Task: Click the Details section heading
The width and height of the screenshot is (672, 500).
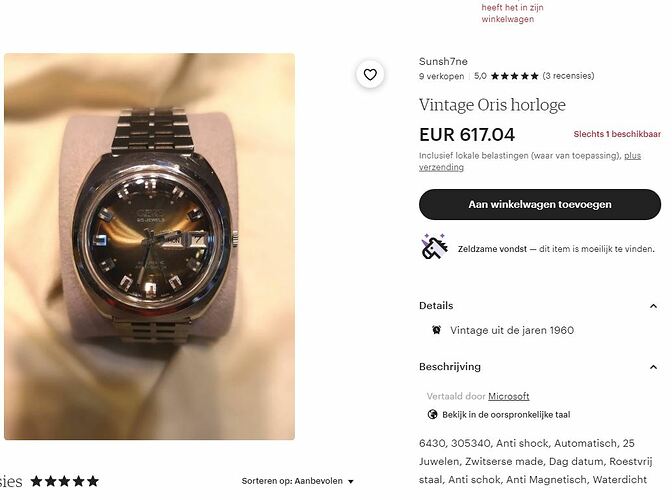Action: click(436, 306)
